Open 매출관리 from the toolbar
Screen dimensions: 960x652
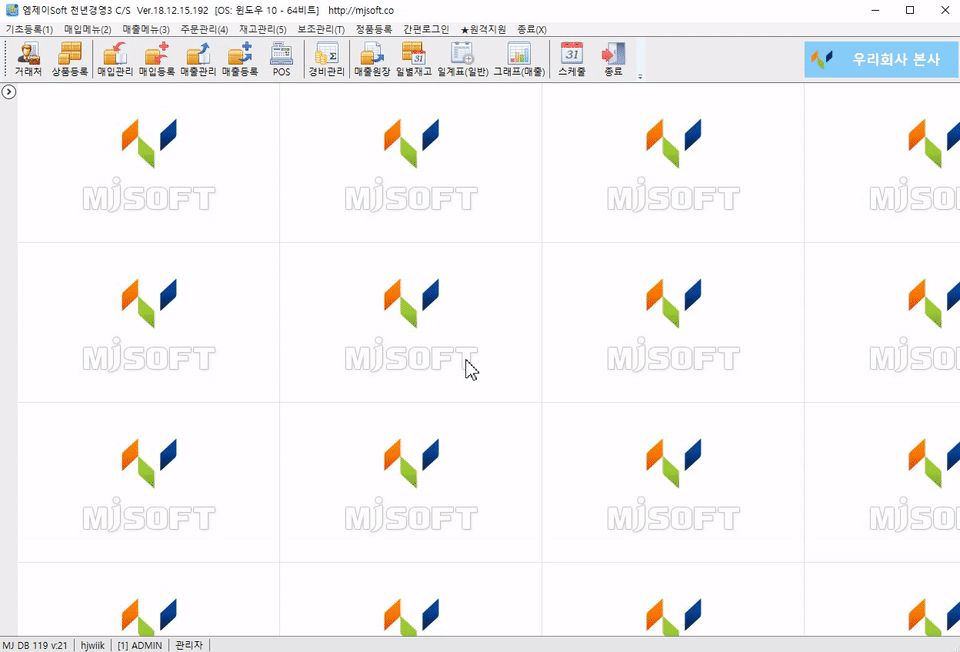[x=198, y=59]
